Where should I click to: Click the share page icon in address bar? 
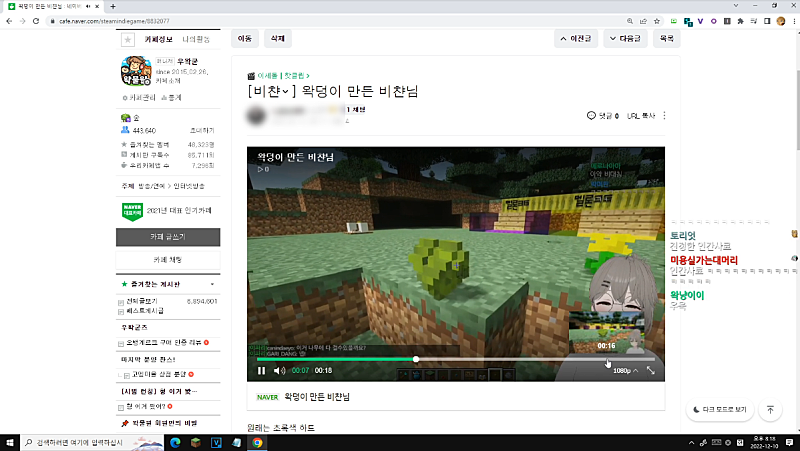[x=643, y=21]
